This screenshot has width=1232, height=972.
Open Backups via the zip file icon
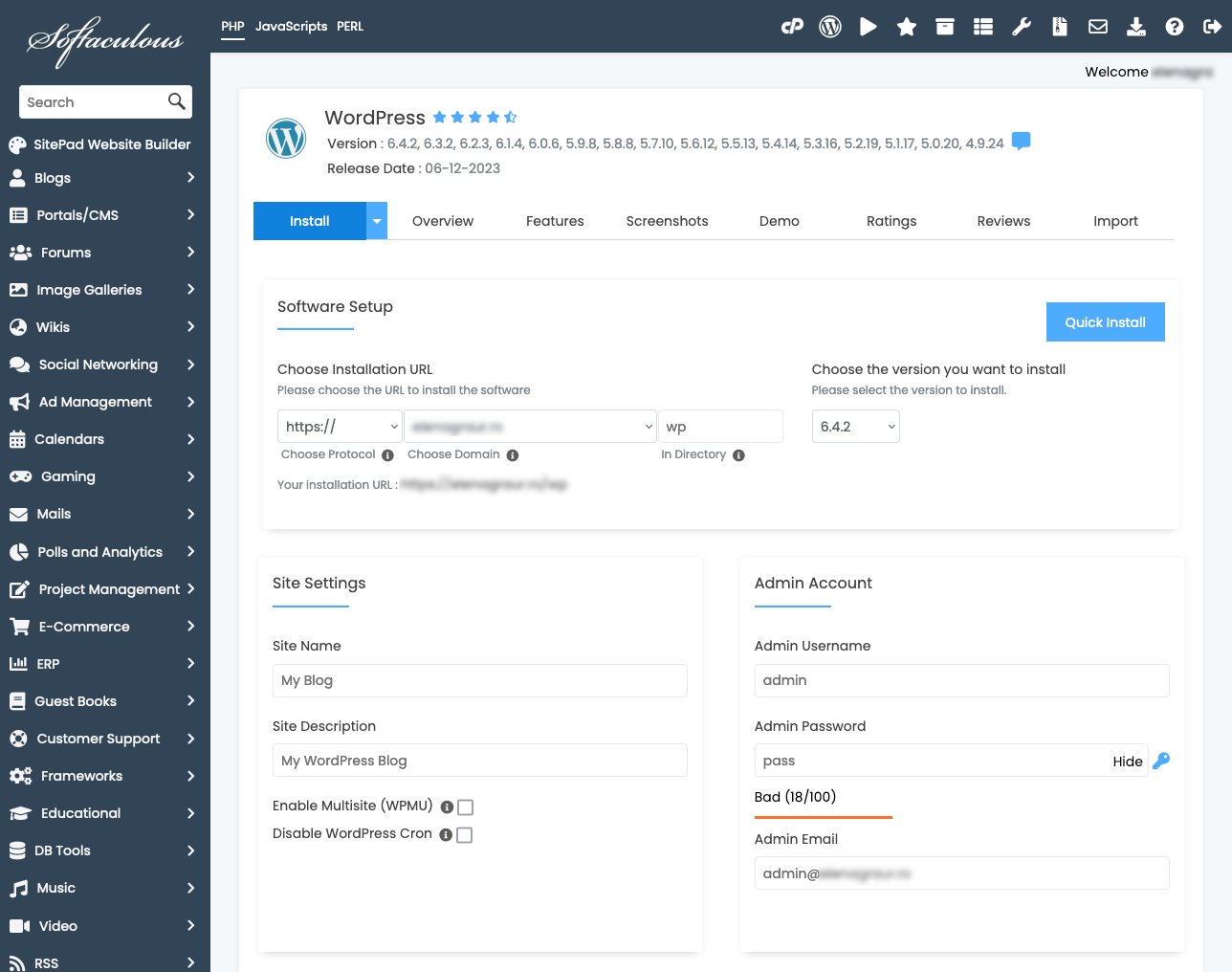[1059, 27]
